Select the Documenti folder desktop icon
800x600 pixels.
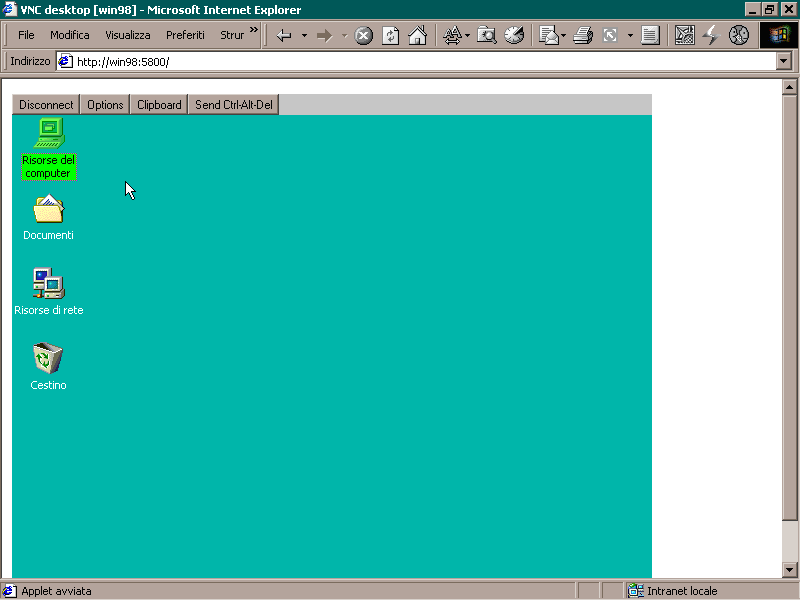(x=48, y=217)
